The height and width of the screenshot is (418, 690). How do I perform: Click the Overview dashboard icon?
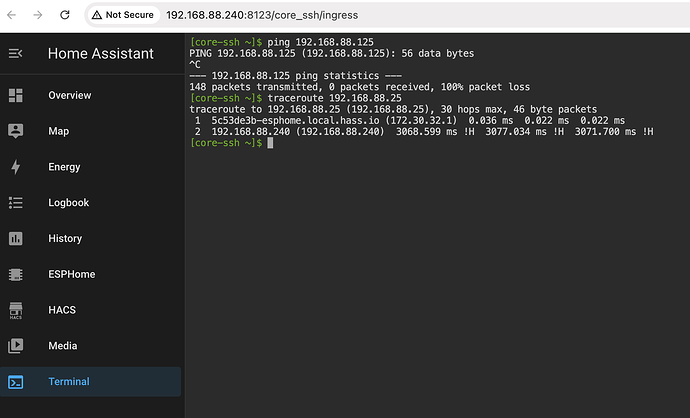pyautogui.click(x=15, y=95)
